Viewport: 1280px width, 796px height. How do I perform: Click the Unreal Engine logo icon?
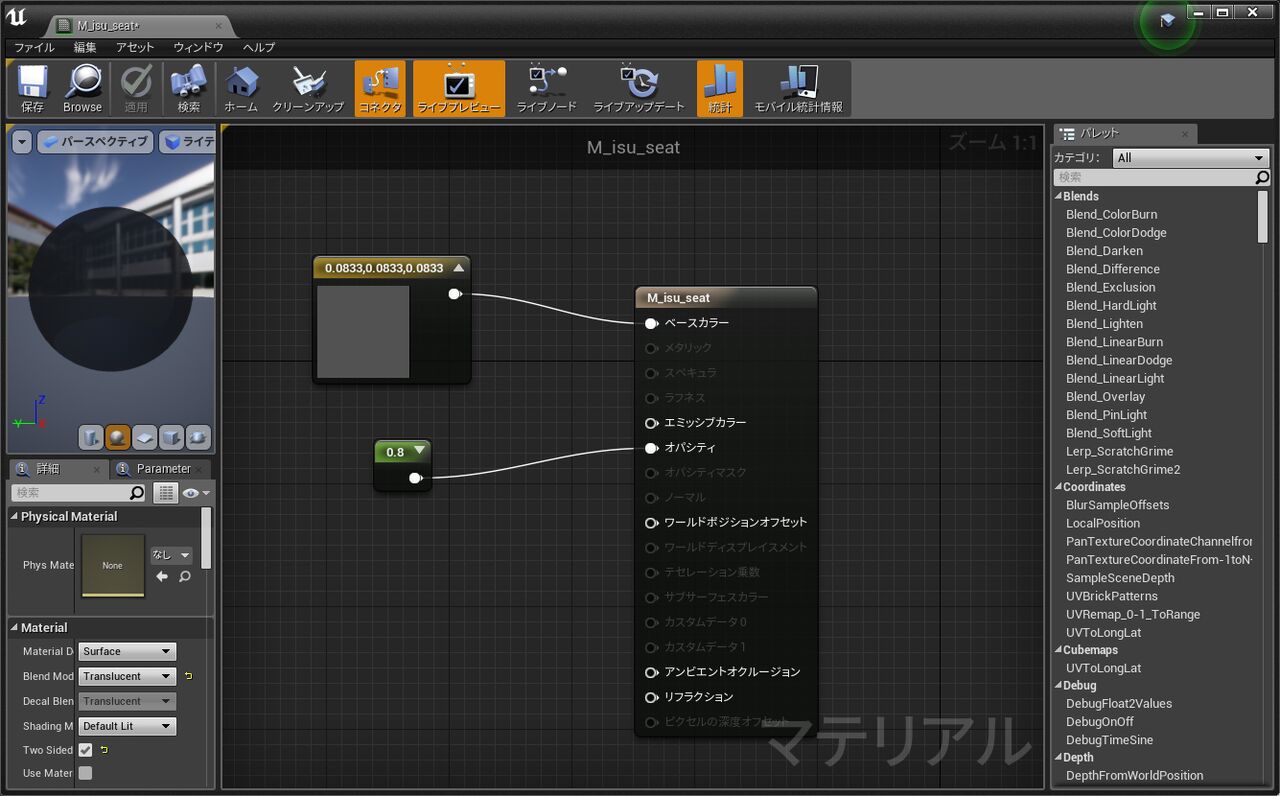pyautogui.click(x=17, y=18)
